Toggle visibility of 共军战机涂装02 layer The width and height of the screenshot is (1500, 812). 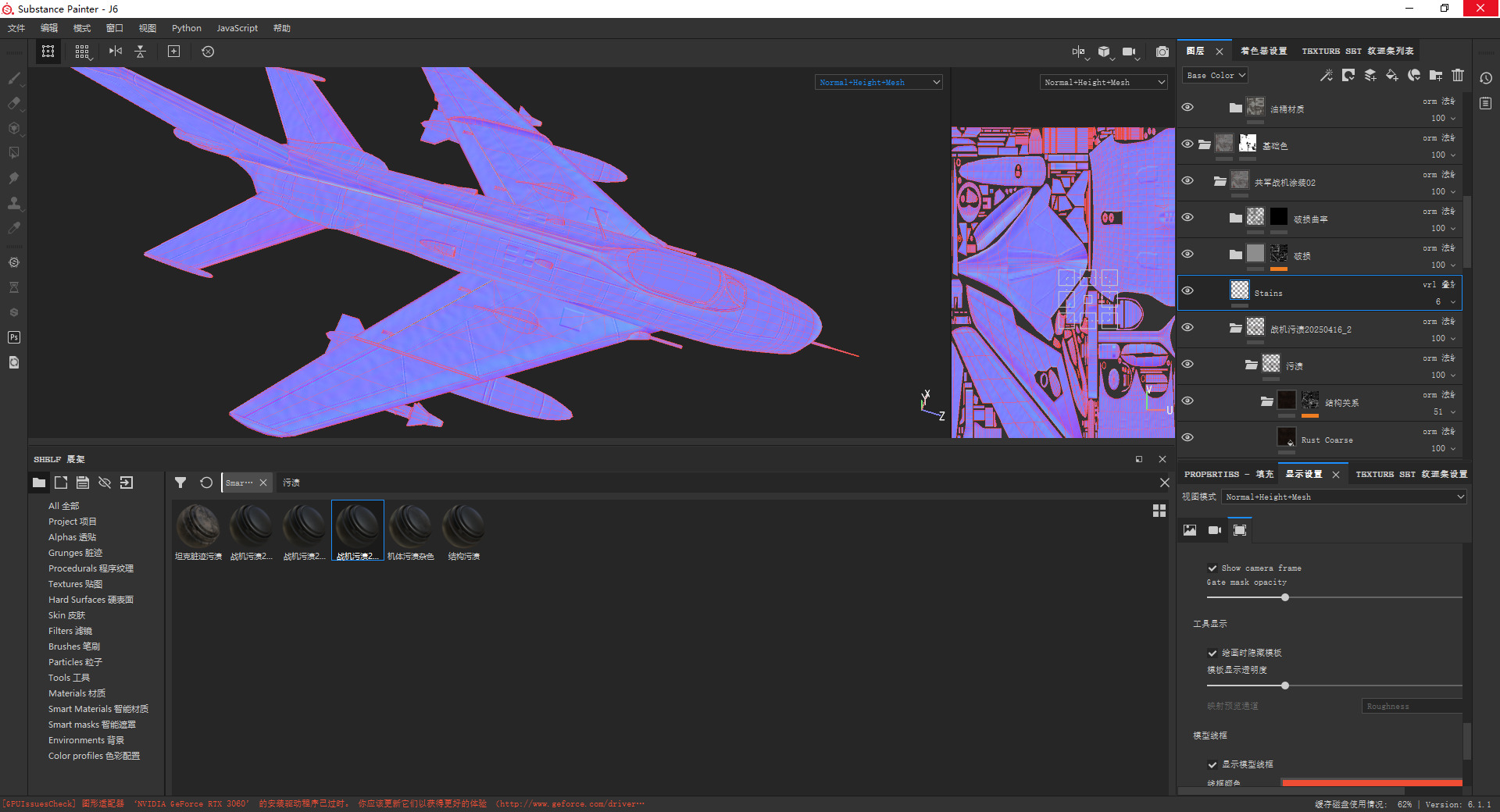[x=1187, y=181]
